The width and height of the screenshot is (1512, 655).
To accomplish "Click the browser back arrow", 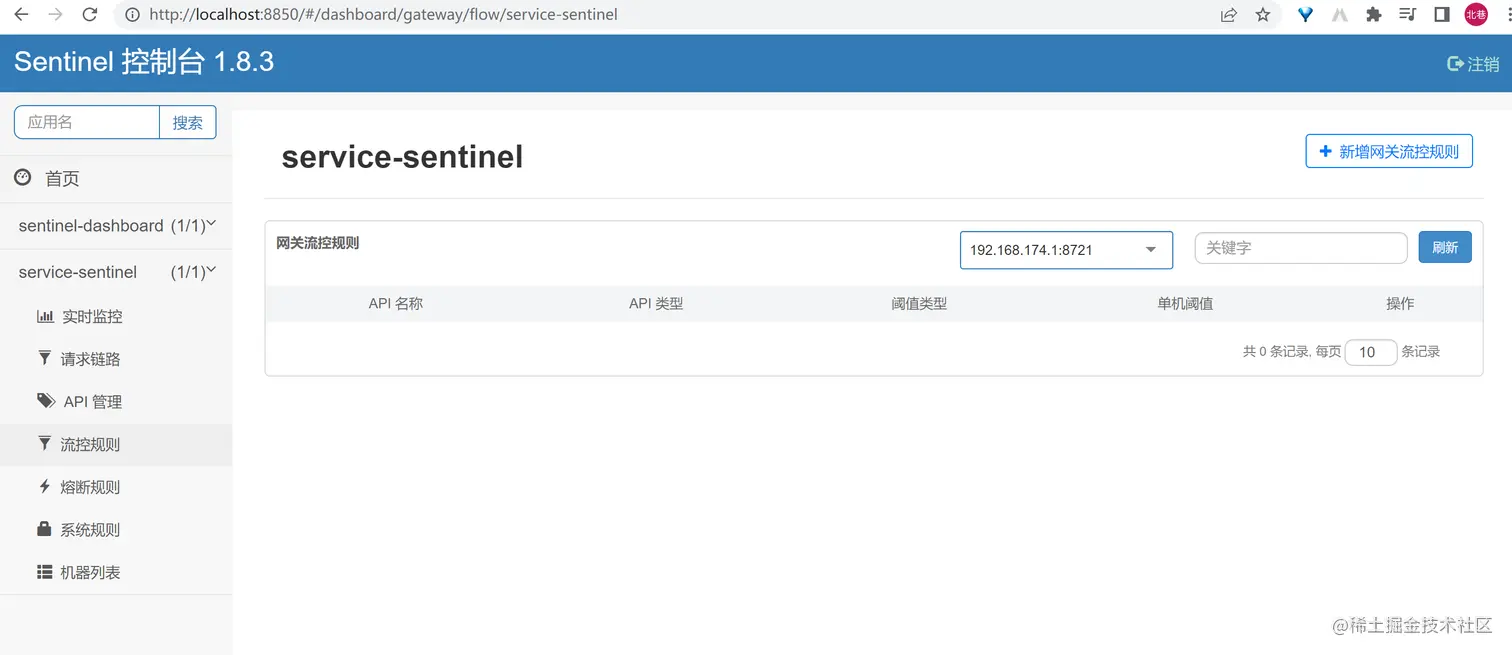I will click(21, 15).
